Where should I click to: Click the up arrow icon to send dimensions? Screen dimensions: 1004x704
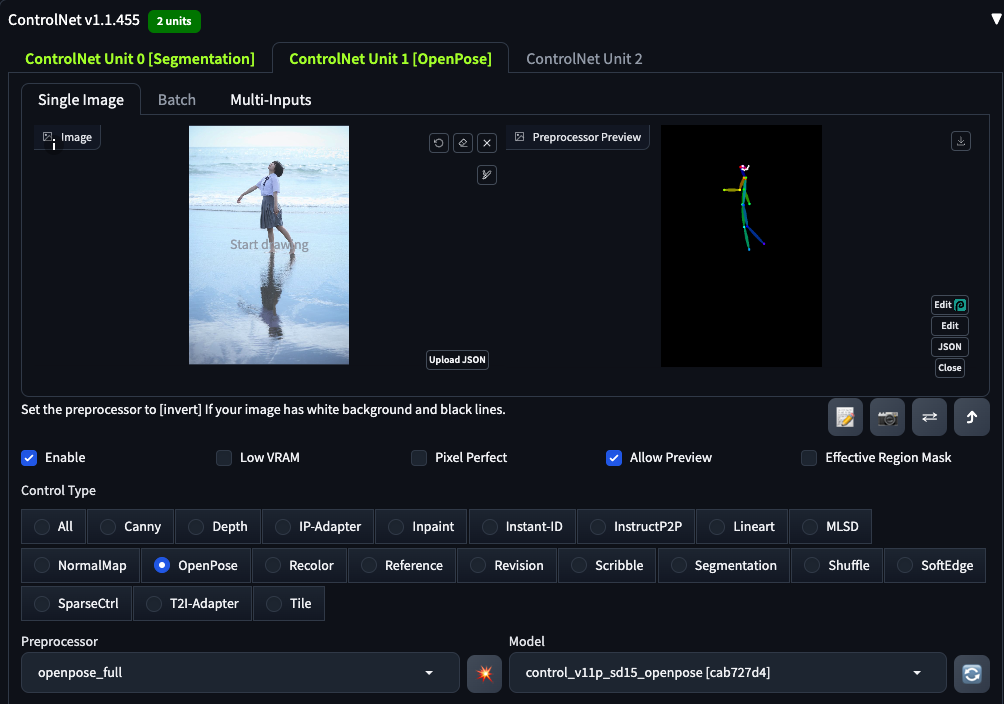click(x=971, y=418)
